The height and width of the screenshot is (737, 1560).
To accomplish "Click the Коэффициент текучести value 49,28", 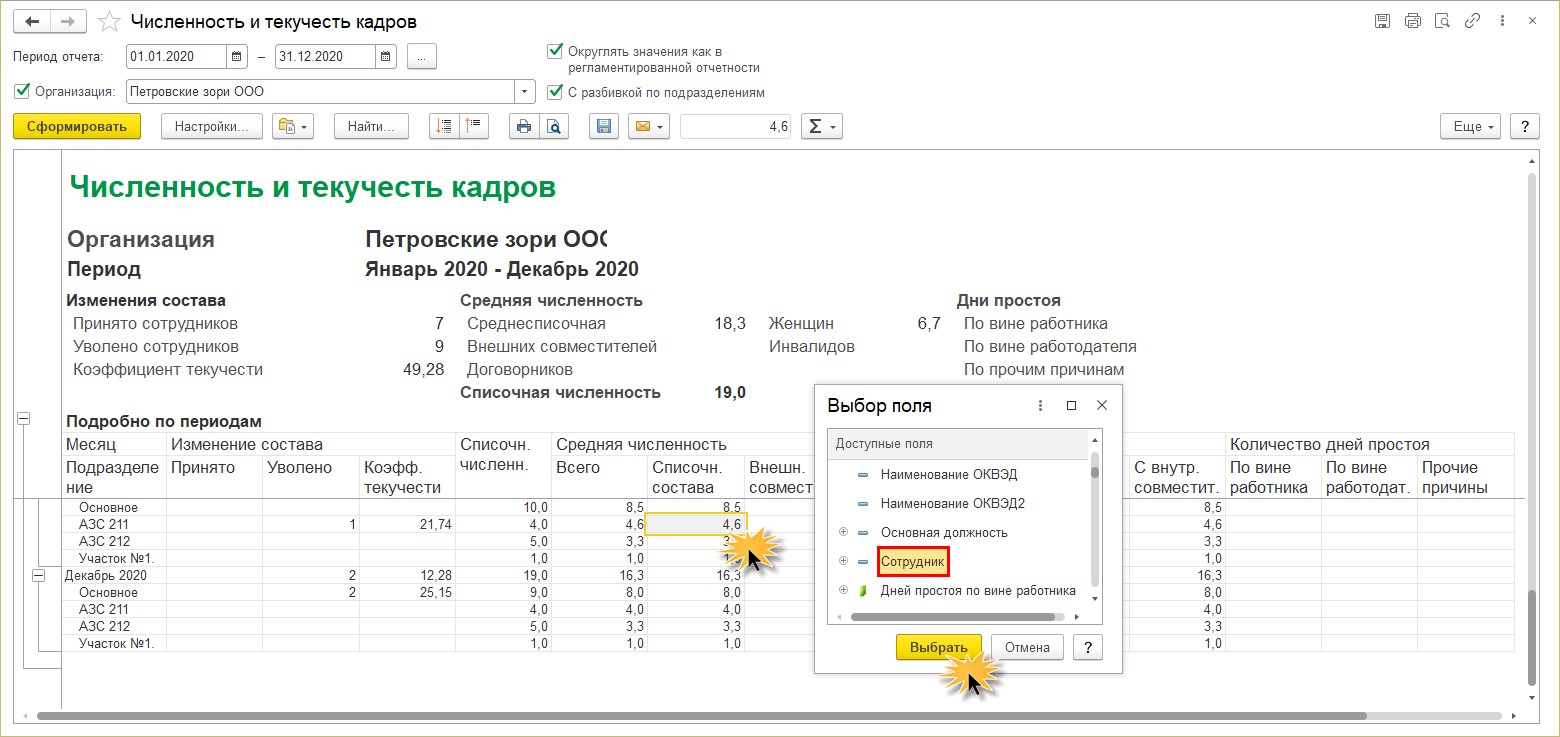I will [x=422, y=369].
